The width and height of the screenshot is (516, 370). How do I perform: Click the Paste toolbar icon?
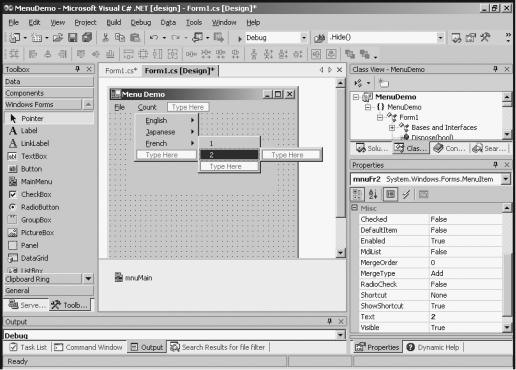pyautogui.click(x=134, y=38)
